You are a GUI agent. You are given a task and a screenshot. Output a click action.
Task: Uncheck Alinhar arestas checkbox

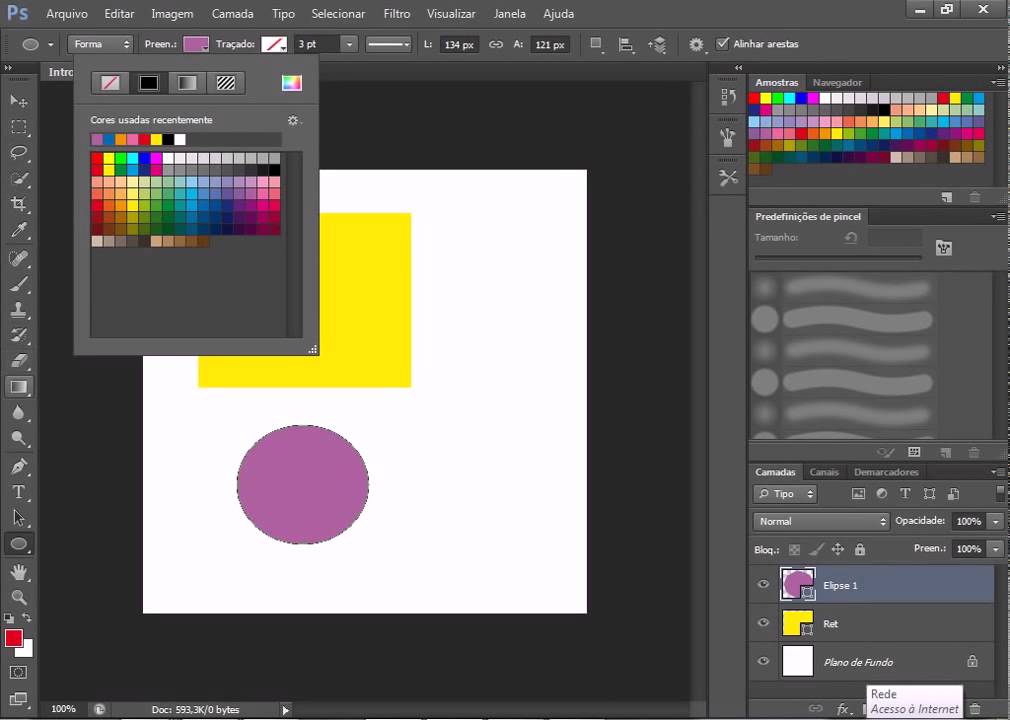point(722,44)
